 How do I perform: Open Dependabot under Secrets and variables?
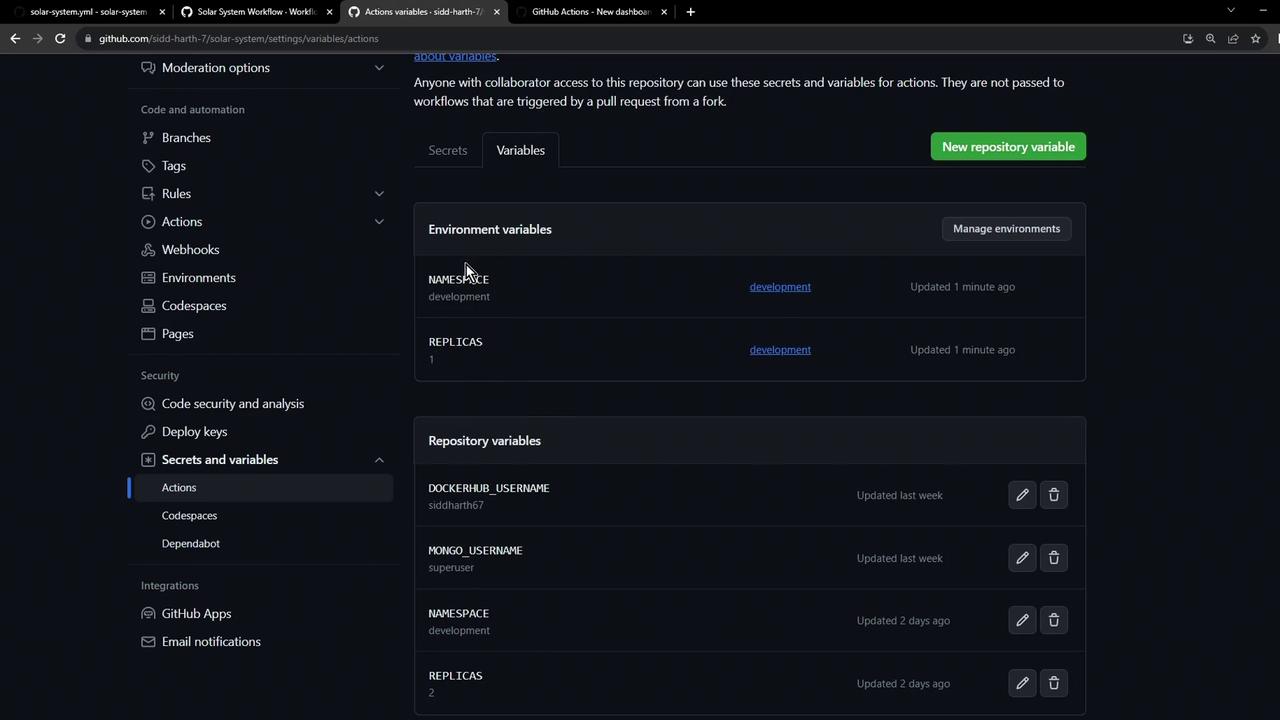[191, 544]
